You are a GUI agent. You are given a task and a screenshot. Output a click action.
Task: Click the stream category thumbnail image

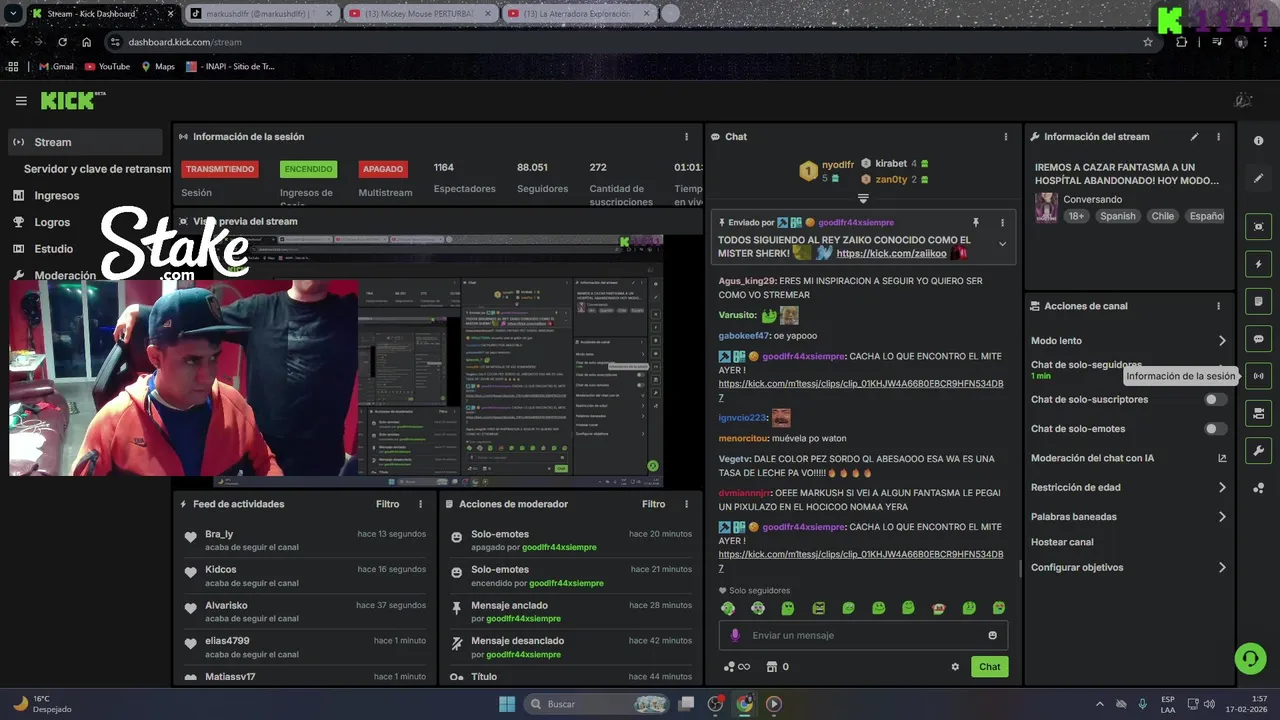click(1046, 207)
